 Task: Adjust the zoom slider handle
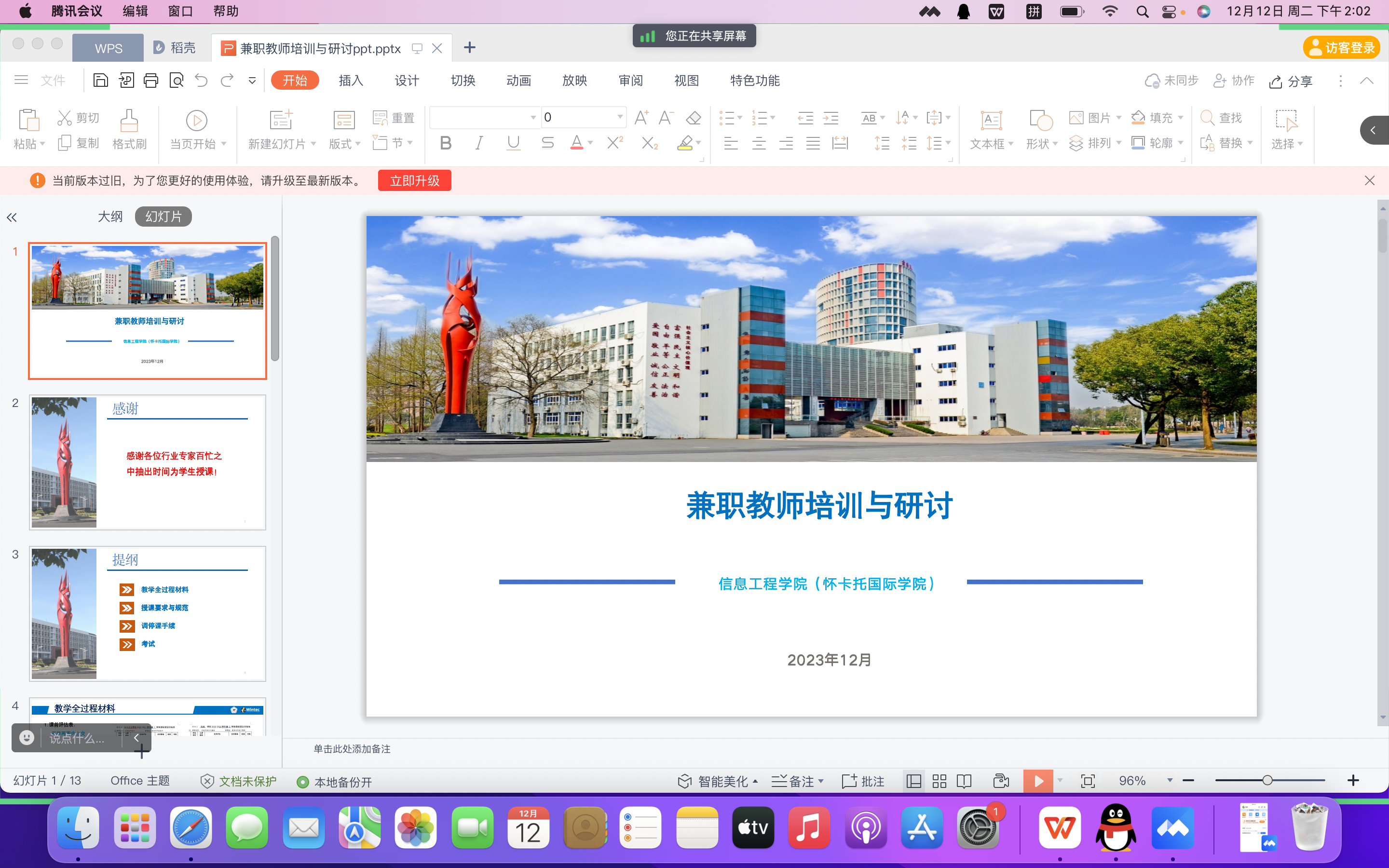pyautogui.click(x=1267, y=780)
